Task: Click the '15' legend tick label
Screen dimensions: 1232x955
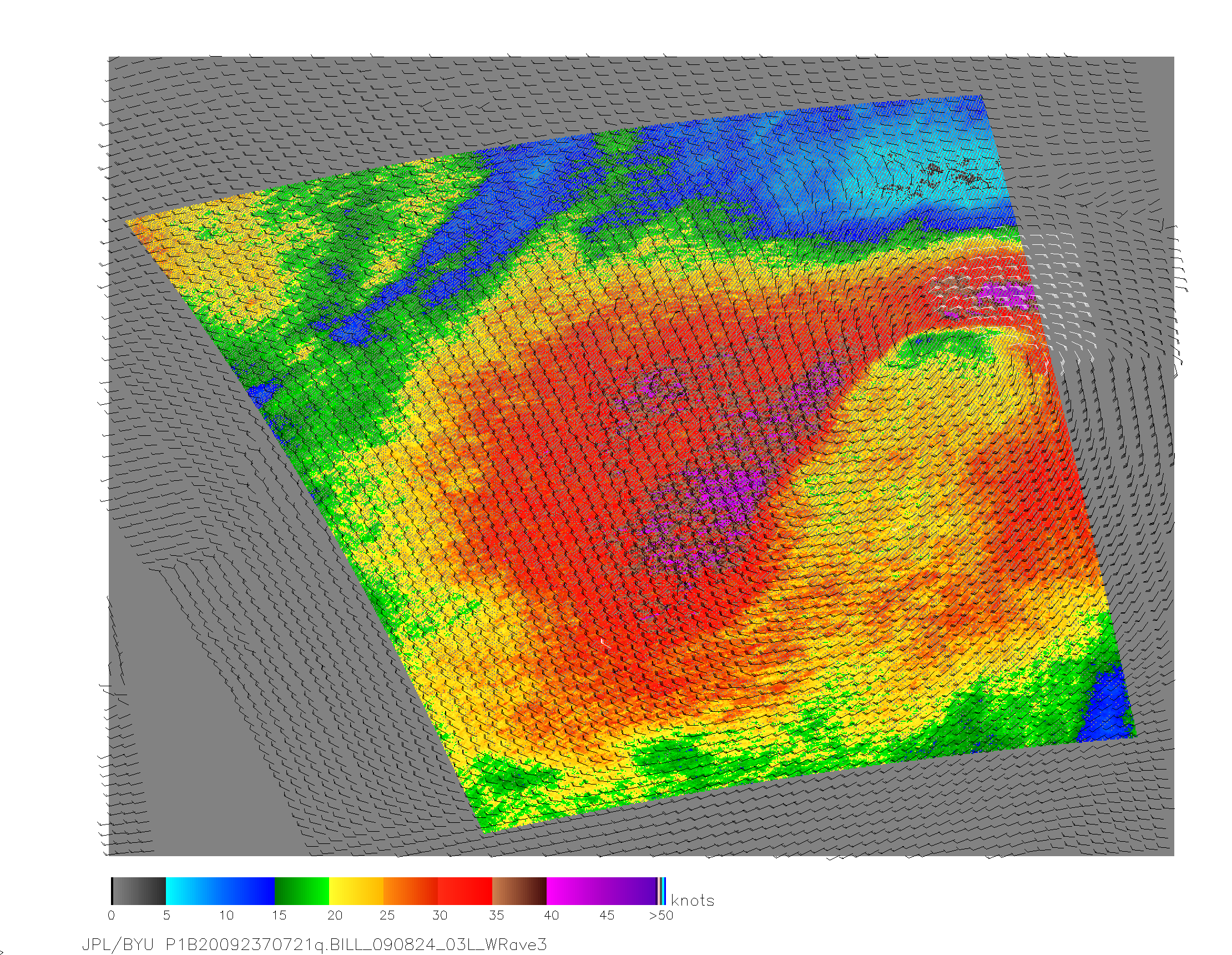Action: point(279,916)
